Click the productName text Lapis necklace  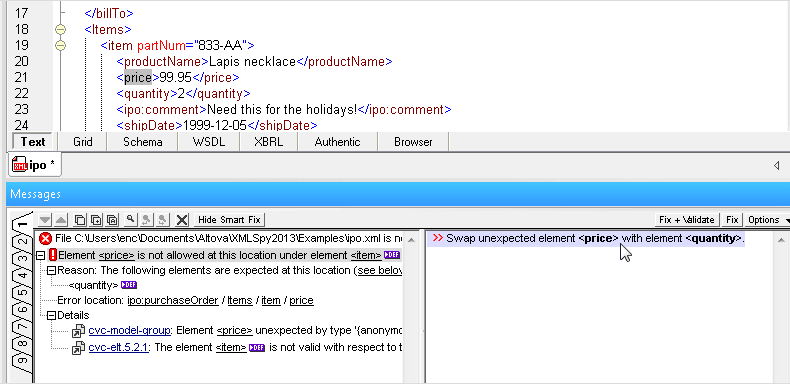(252, 61)
